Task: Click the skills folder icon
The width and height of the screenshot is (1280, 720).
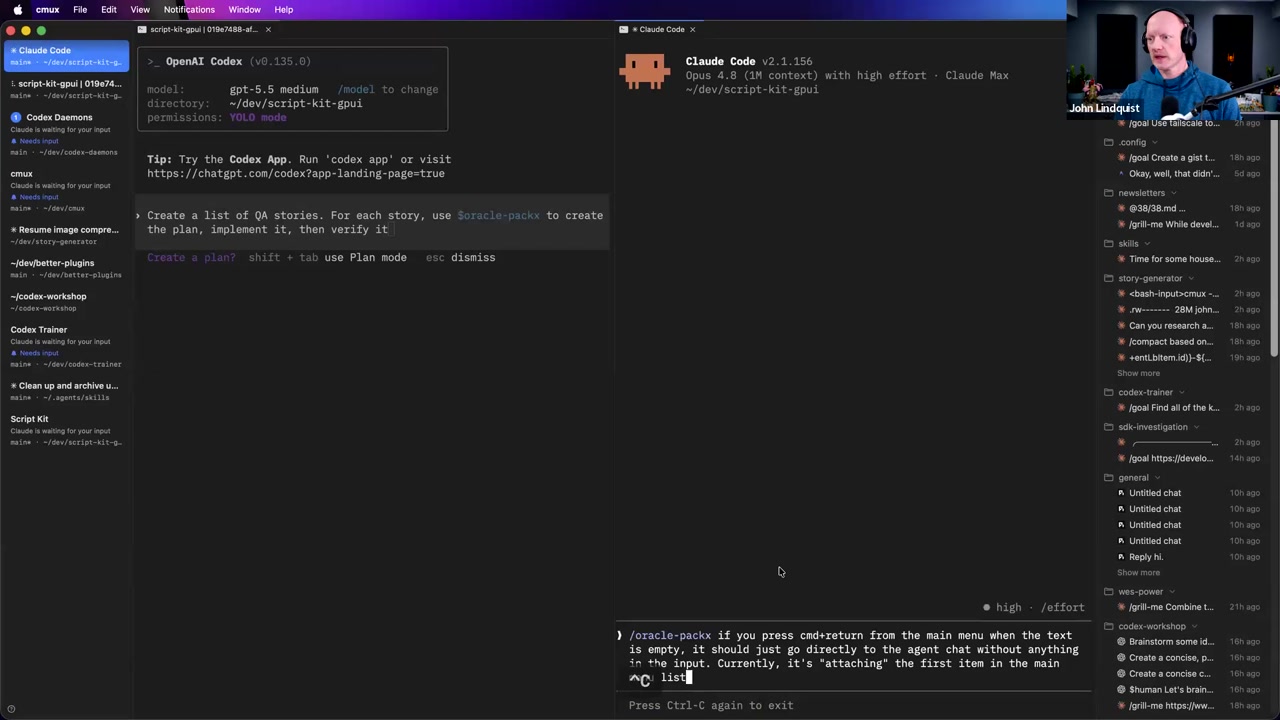Action: coord(1108,244)
